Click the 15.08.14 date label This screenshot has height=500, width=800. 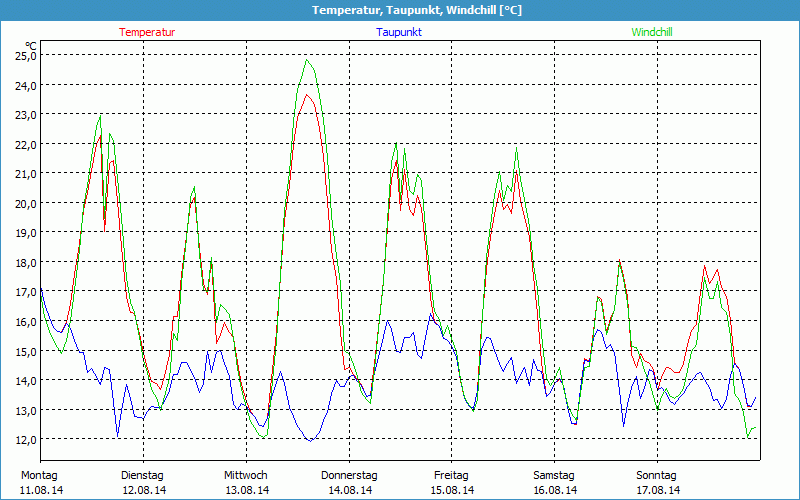click(453, 490)
